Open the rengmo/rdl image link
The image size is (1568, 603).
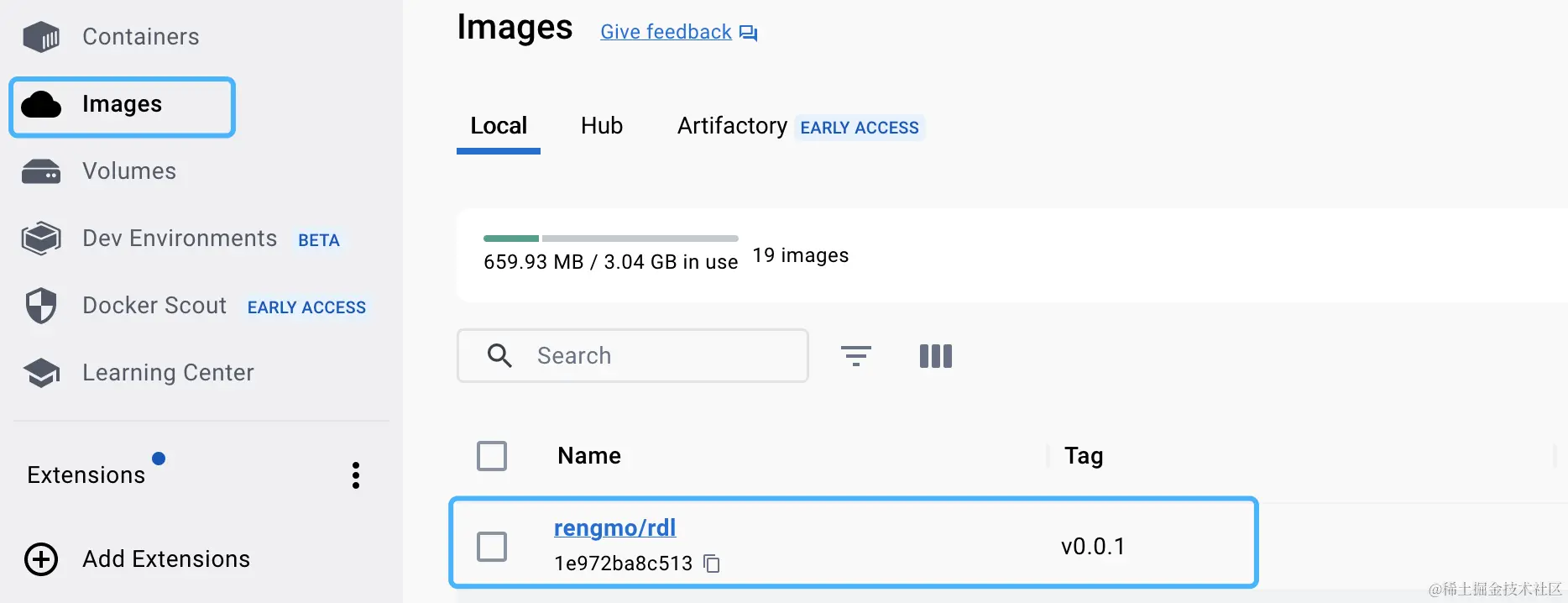614,527
